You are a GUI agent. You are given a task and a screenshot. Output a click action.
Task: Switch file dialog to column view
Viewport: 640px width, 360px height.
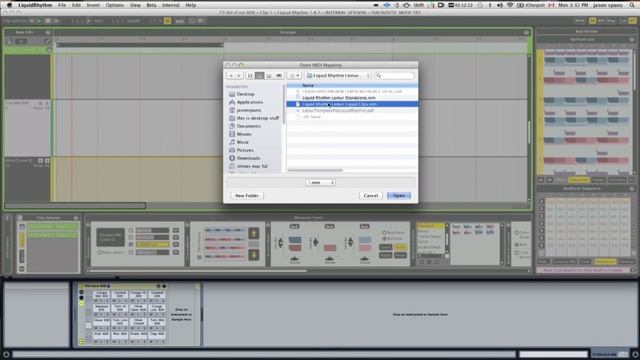[269, 76]
